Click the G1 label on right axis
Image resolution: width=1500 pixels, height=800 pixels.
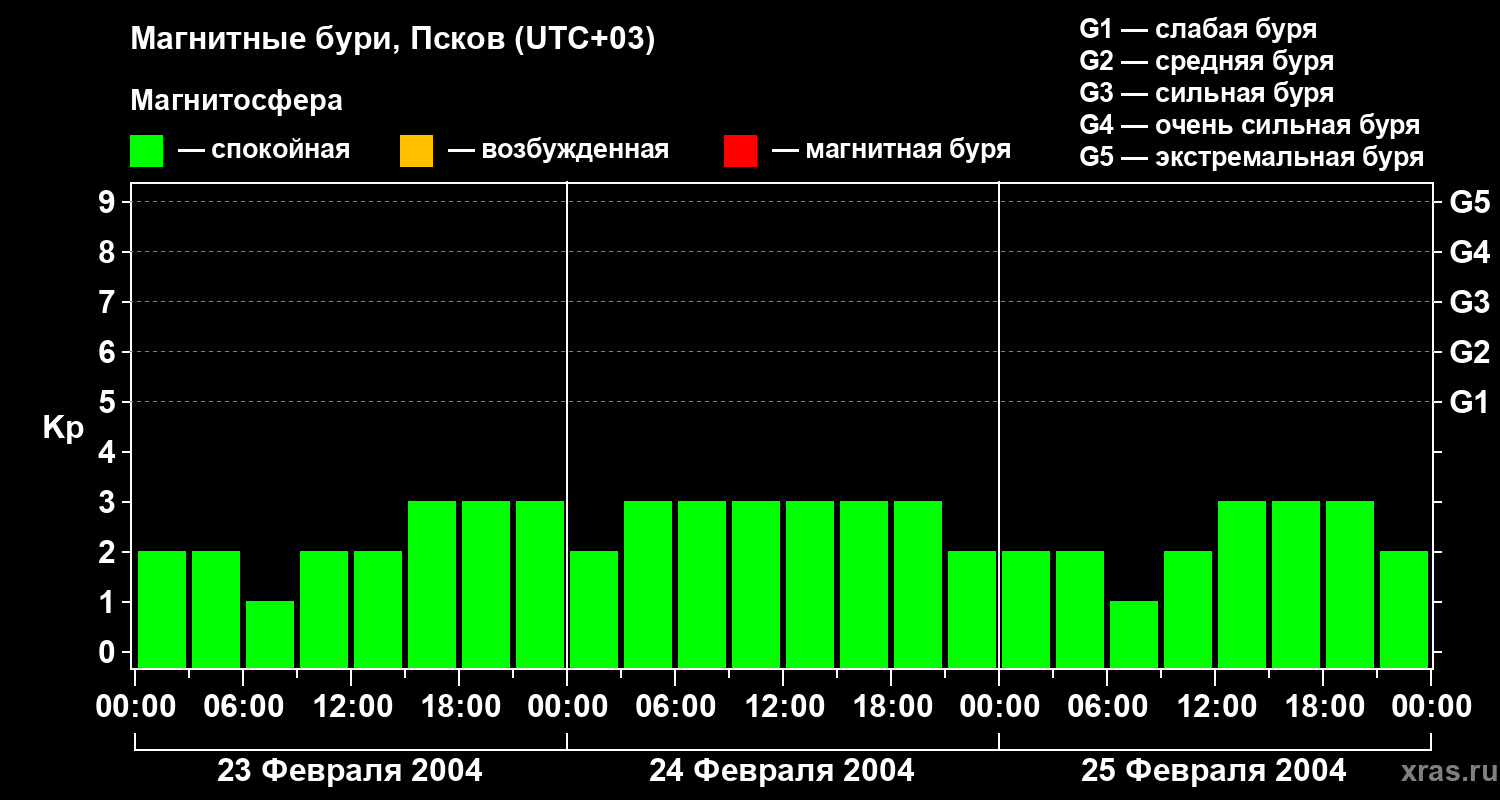tap(1469, 402)
